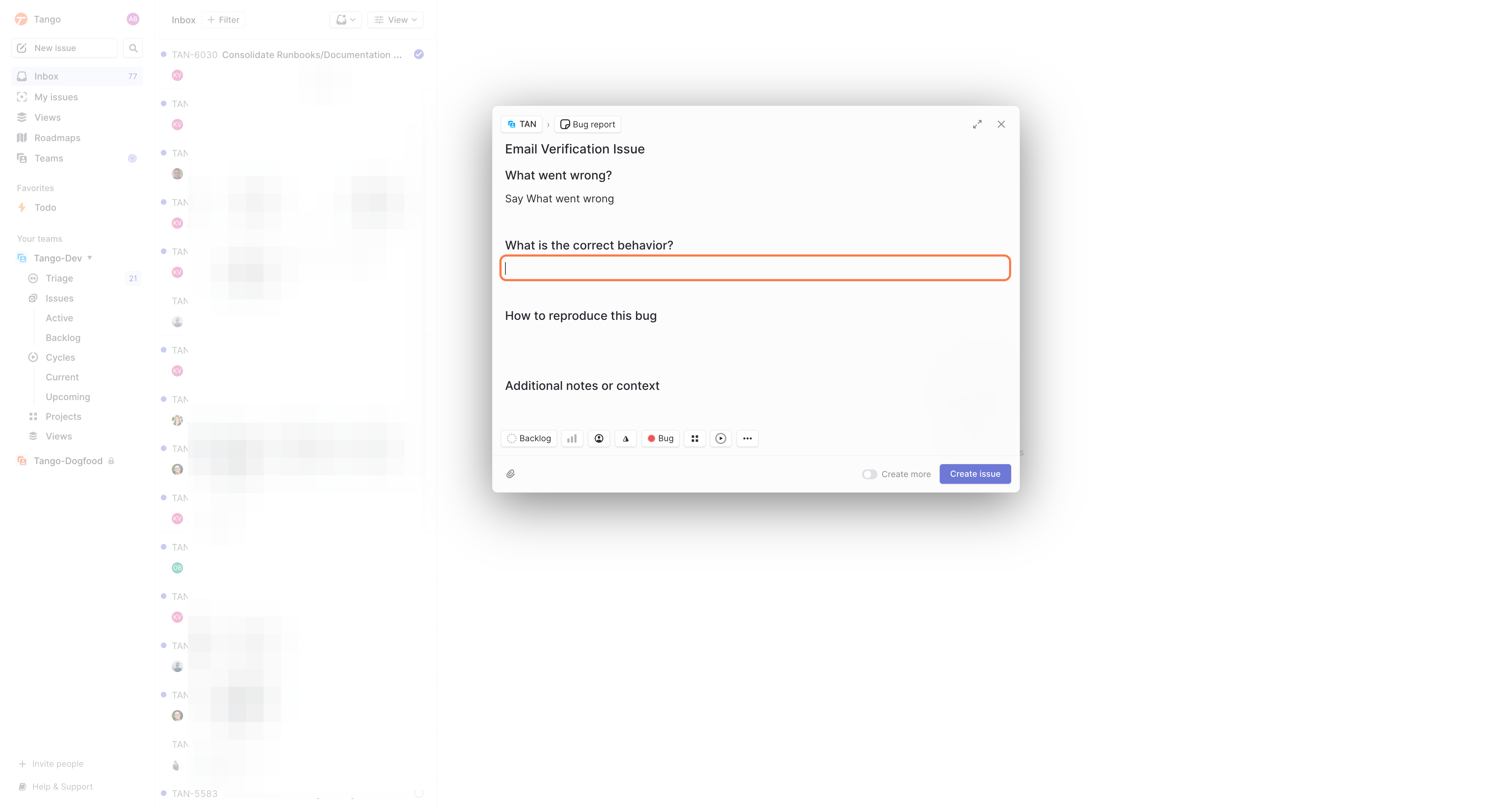Open Upcoming cycles
Screen dimensions: 1512x810
(68, 397)
